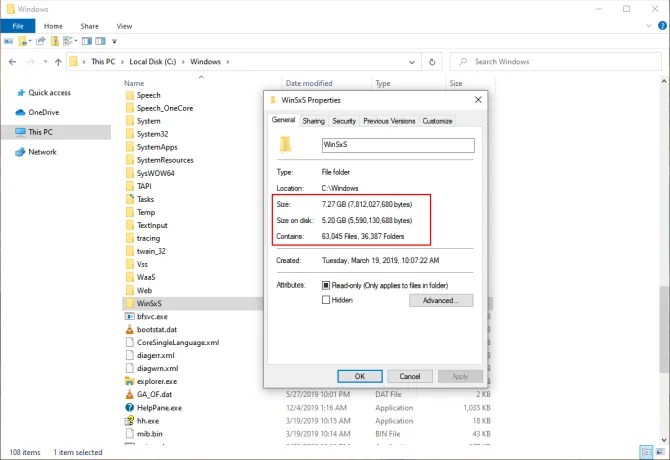Select the SysWOW64 folder
This screenshot has height=460, width=670.
tap(155, 173)
